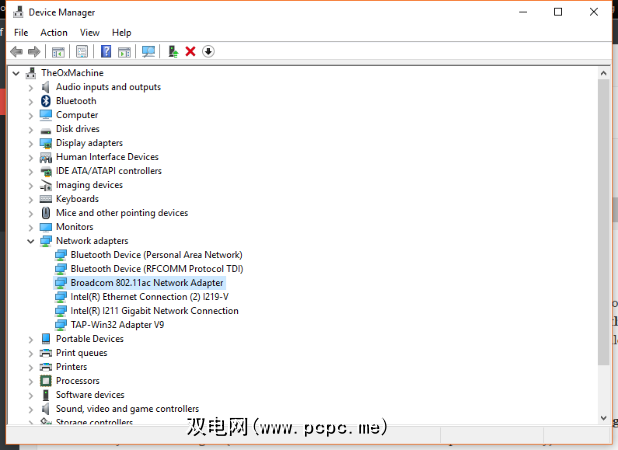The image size is (618, 450).
Task: Open the Help menu
Action: [x=121, y=33]
